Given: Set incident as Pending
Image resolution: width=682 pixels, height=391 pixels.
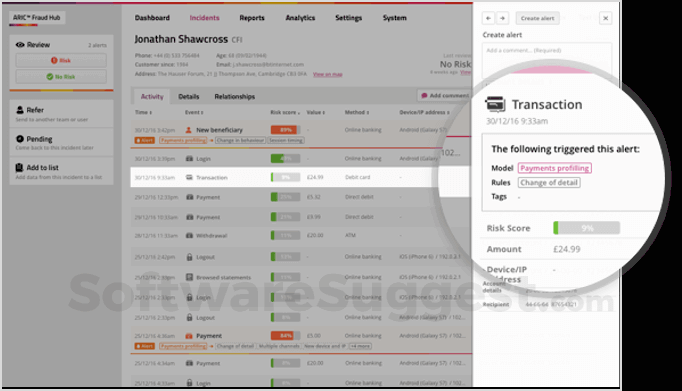Looking at the screenshot, I should coord(61,143).
